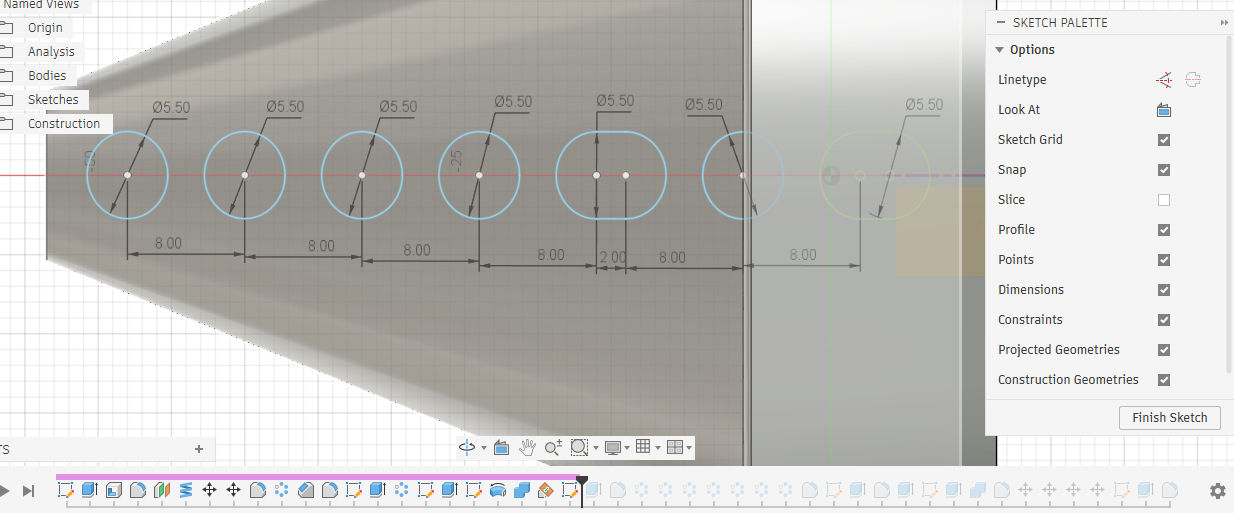Viewport: 1234px width, 513px height.
Task: Select the construction linetype icon
Action: tap(1164, 80)
